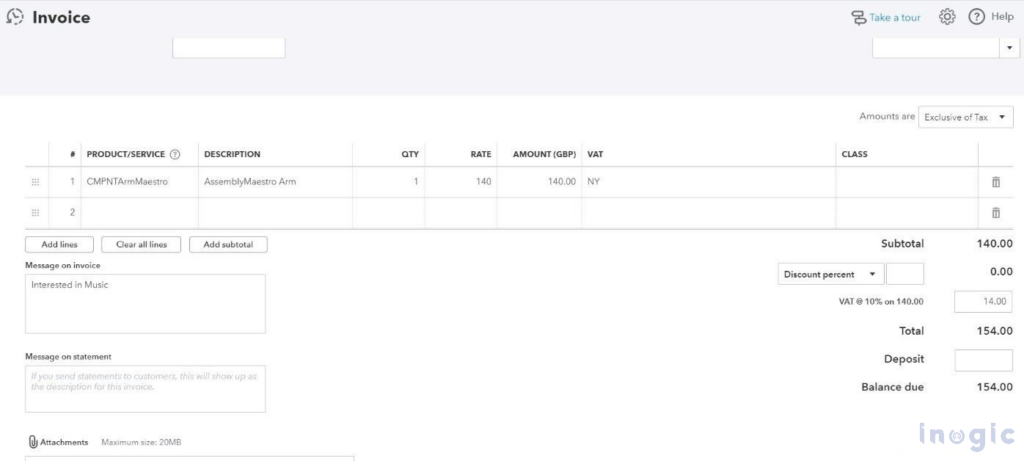
Task: Click the VAT @ 10% on 140.00 label
Action: [x=882, y=302]
